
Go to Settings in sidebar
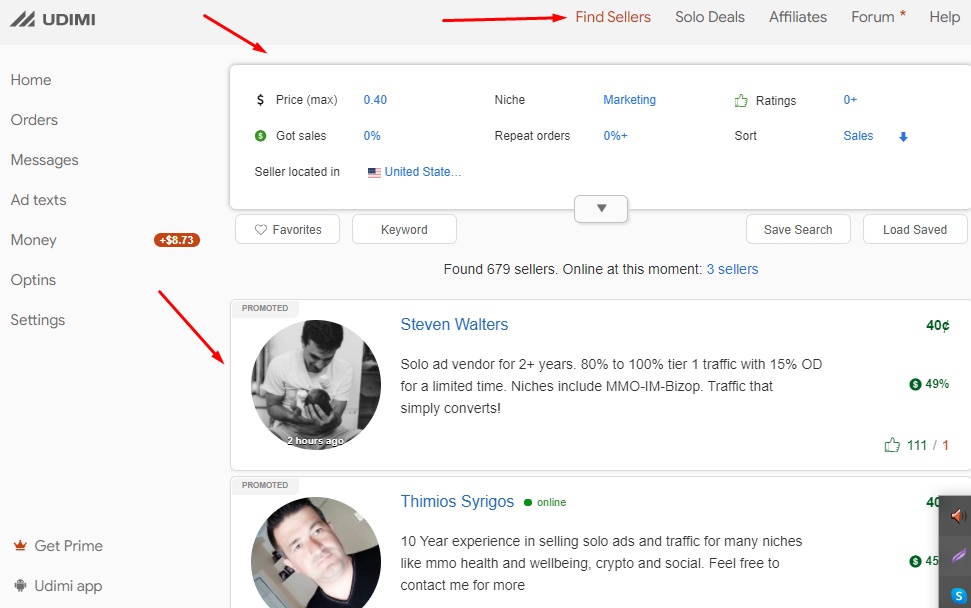(38, 320)
